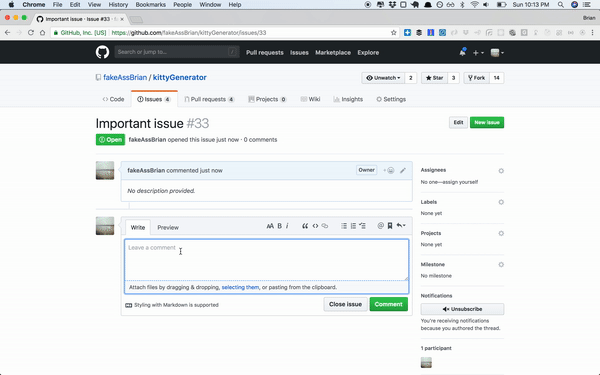Click the Close issue button
Image resolution: width=600 pixels, height=375 pixels.
(x=345, y=304)
